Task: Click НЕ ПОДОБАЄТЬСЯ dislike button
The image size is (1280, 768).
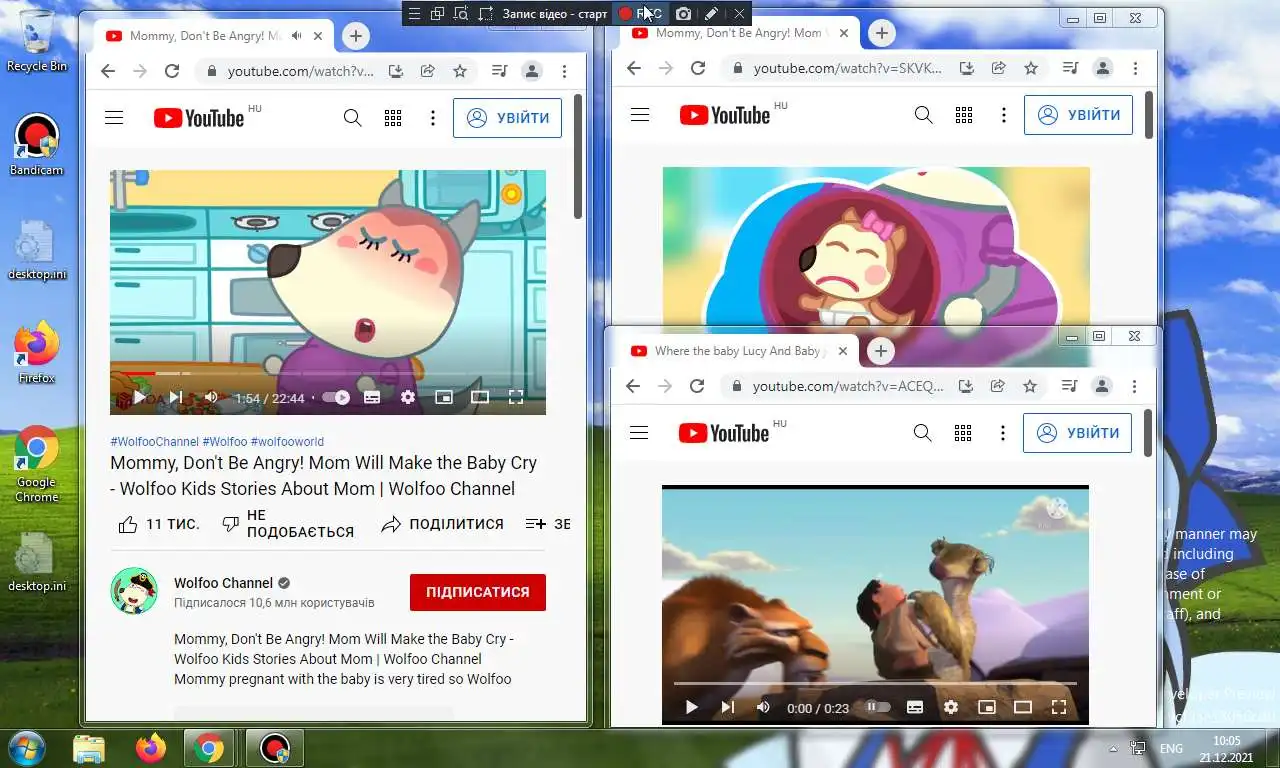Action: 288,524
